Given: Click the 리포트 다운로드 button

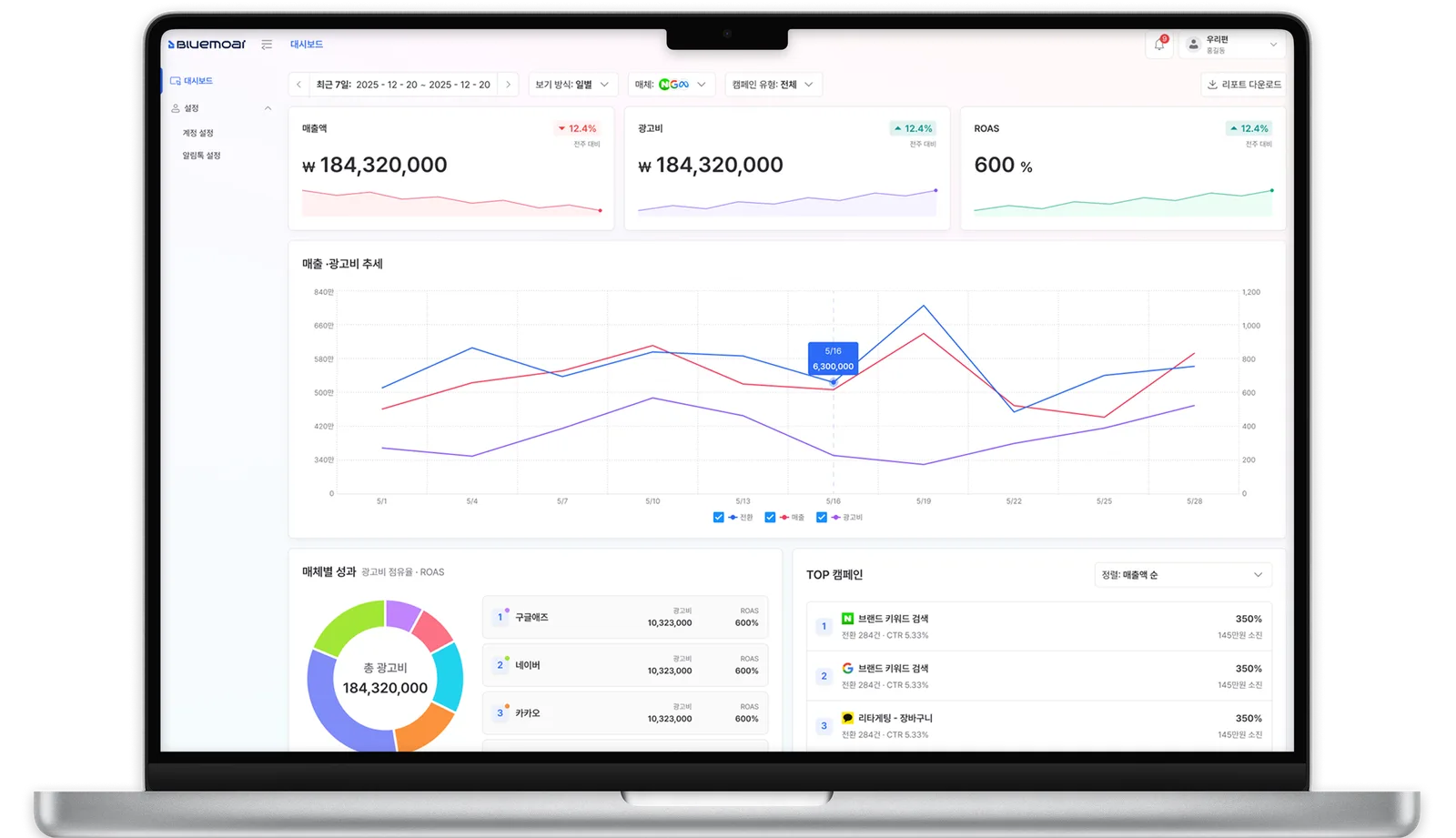Looking at the screenshot, I should [1243, 85].
